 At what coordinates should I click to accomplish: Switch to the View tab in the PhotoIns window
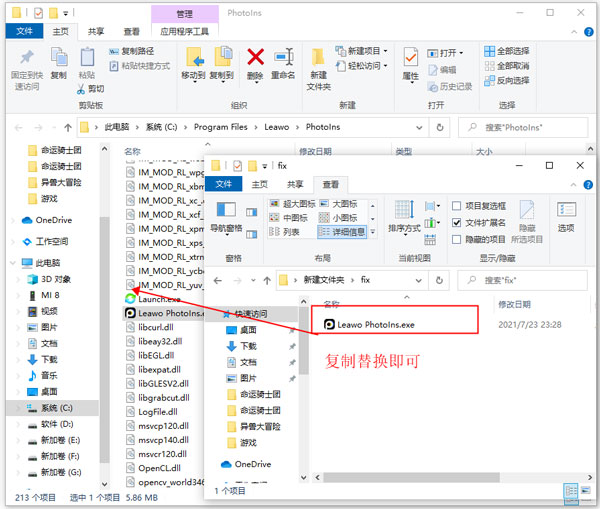pos(132,31)
